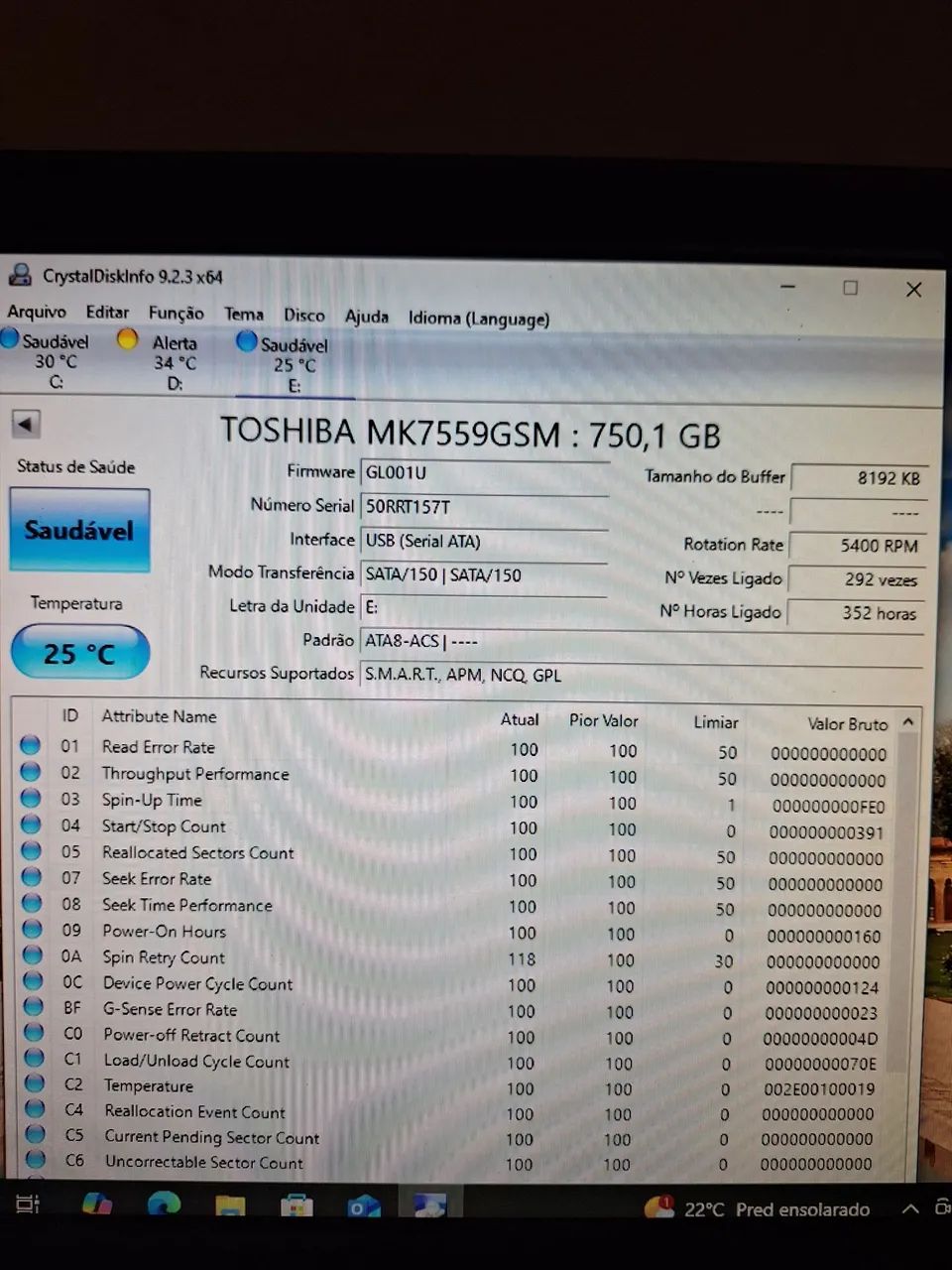
Task: Click the 25 °C temperature gauge button
Action: 79,652
